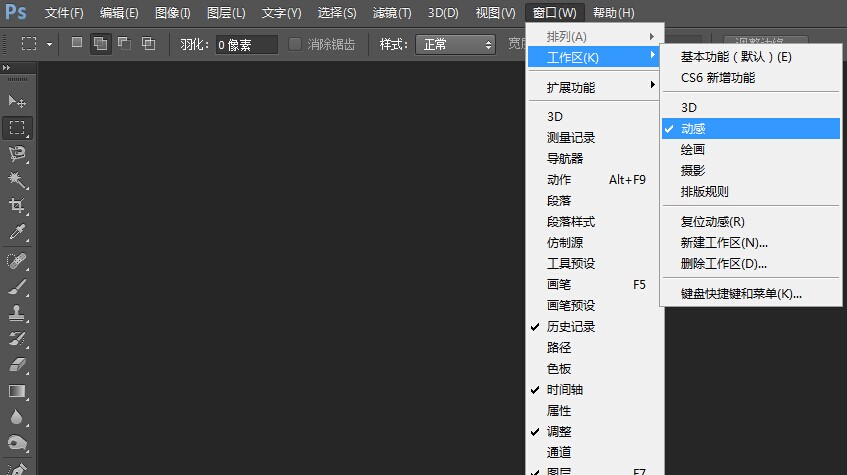Select the Eyedropper tool

(x=17, y=232)
